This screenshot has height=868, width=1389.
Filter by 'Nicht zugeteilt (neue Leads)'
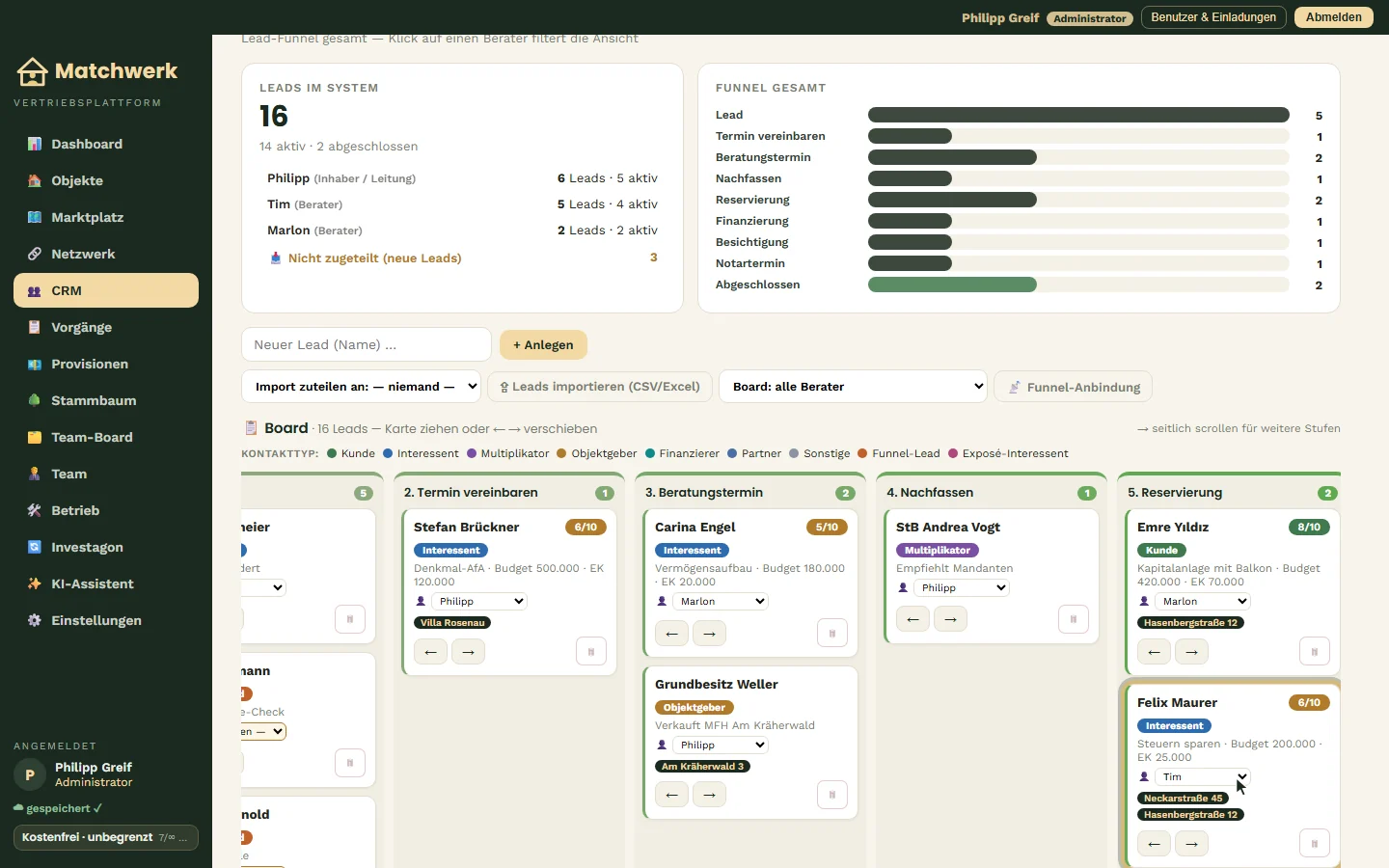pos(463,258)
